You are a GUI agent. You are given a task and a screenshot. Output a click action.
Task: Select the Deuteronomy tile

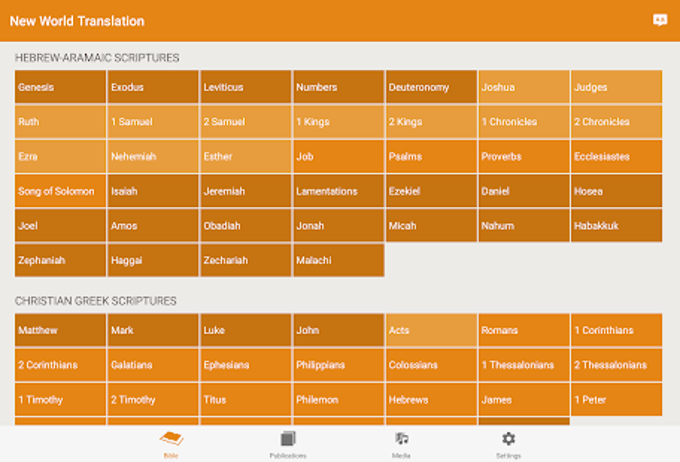point(431,87)
